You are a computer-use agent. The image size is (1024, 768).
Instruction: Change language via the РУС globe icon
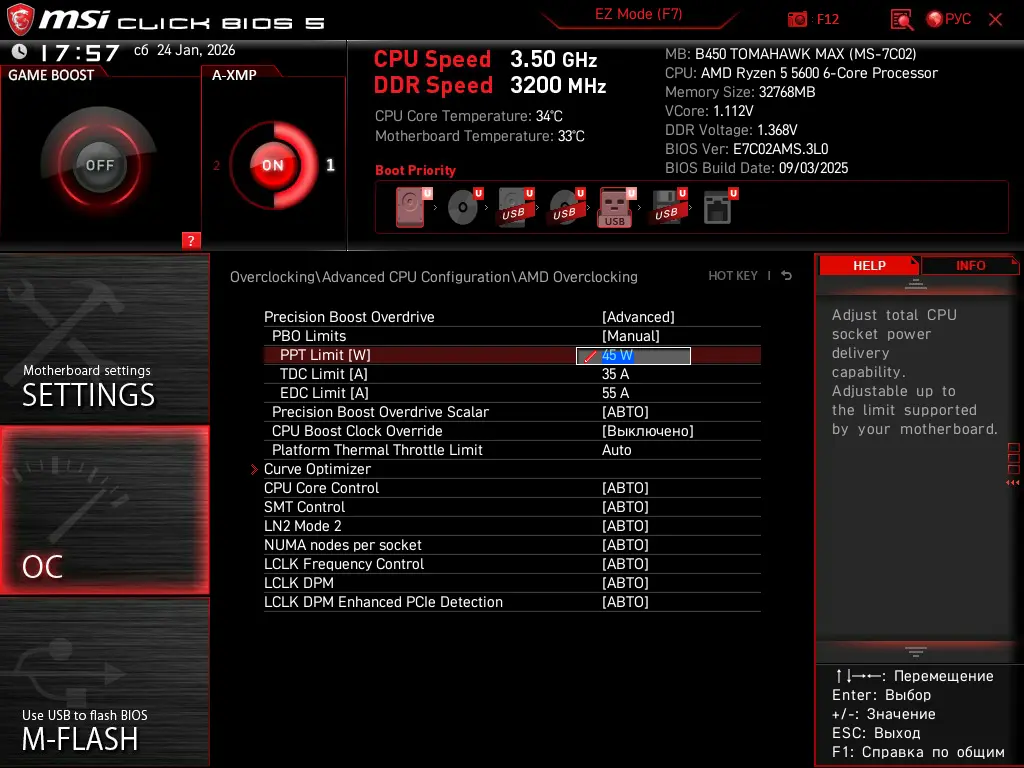click(948, 20)
